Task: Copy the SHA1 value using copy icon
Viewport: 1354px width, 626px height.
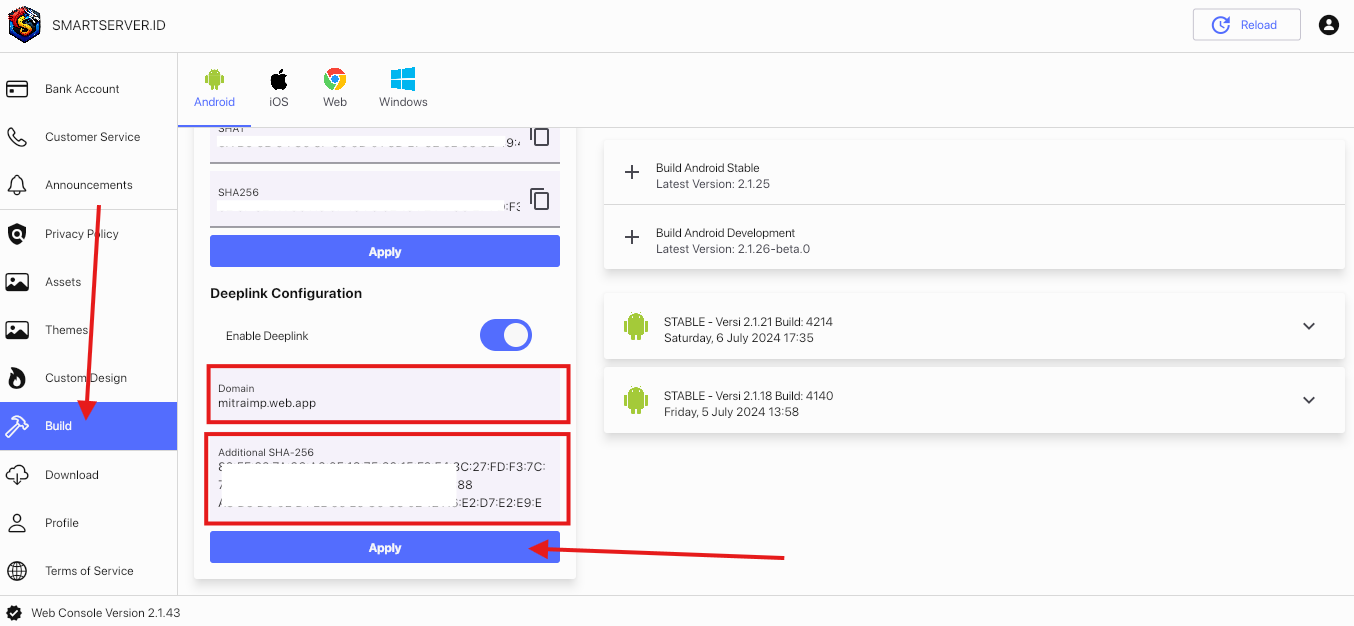Action: (x=540, y=137)
